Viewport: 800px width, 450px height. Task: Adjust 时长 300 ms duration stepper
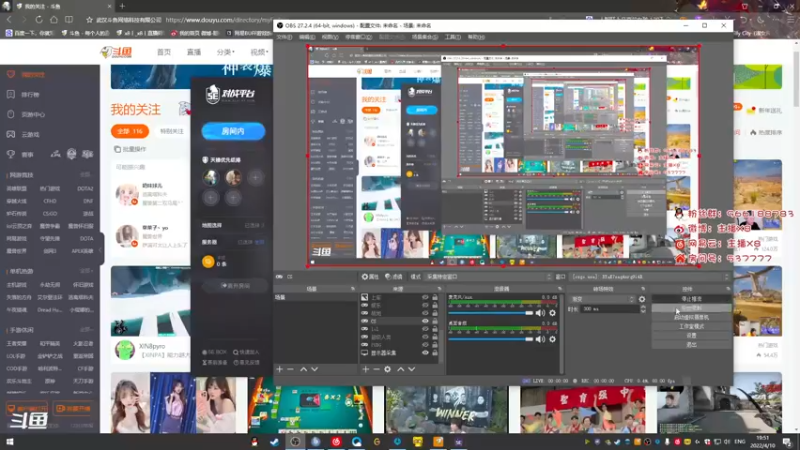click(x=643, y=309)
